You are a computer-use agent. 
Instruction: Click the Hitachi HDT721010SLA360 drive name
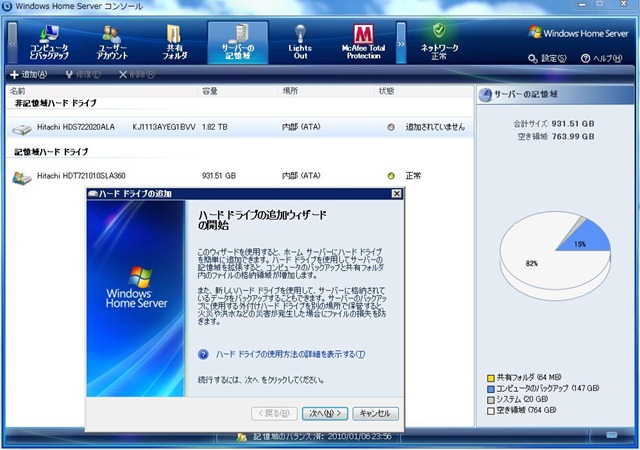81,176
